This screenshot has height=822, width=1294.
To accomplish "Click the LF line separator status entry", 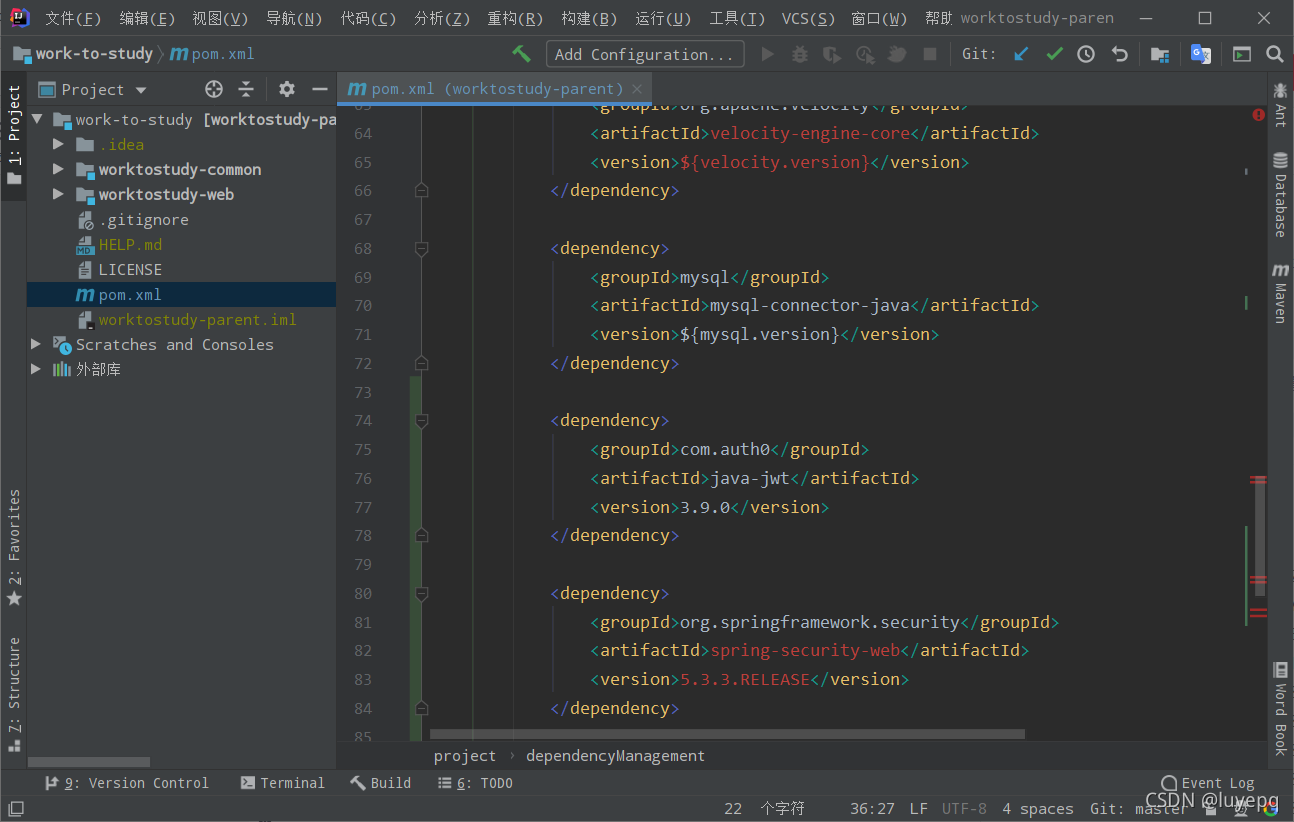I will [919, 809].
